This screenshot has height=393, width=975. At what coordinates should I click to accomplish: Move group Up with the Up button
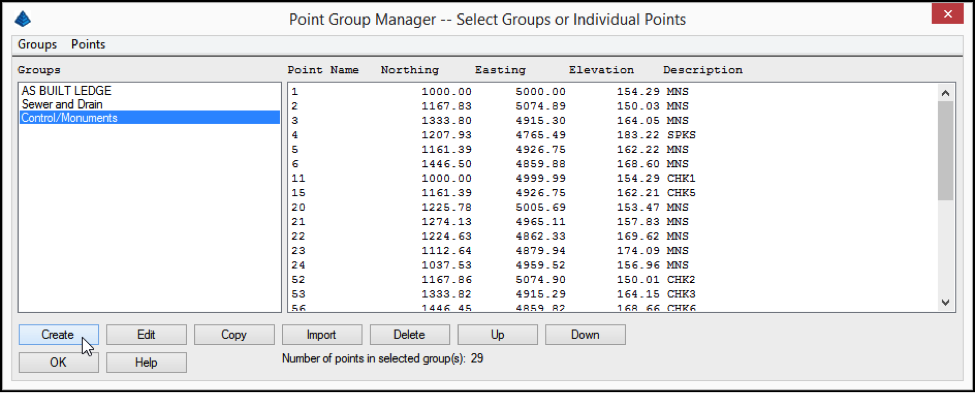[497, 335]
